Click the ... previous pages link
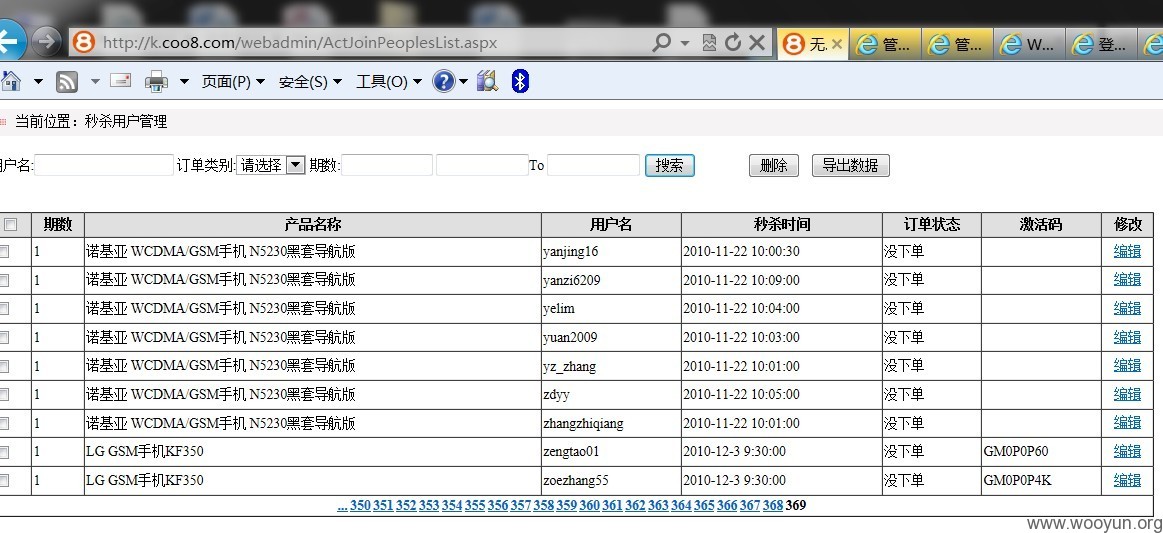Viewport: 1163px width, 533px height. point(342,506)
